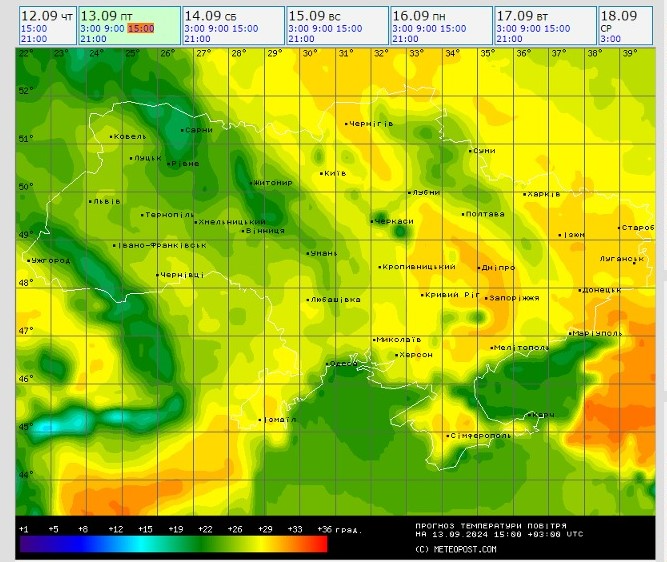The image size is (667, 562).
Task: Click Київ city marker on map
Action: click(x=321, y=173)
